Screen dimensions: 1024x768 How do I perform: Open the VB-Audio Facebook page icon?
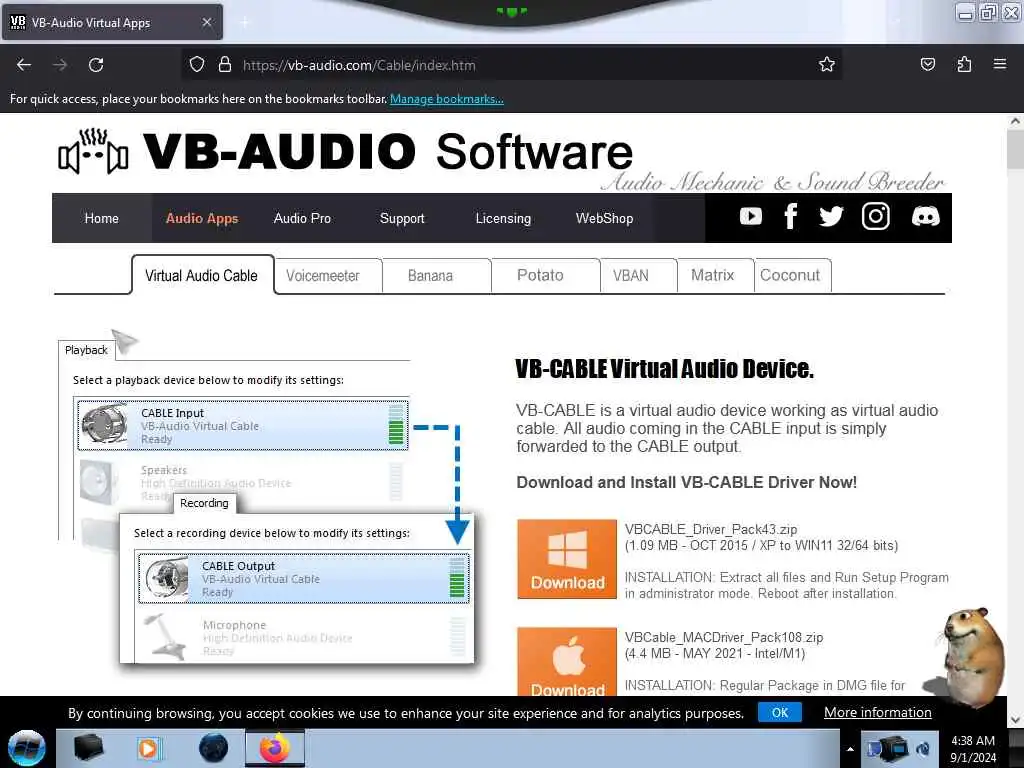[790, 216]
